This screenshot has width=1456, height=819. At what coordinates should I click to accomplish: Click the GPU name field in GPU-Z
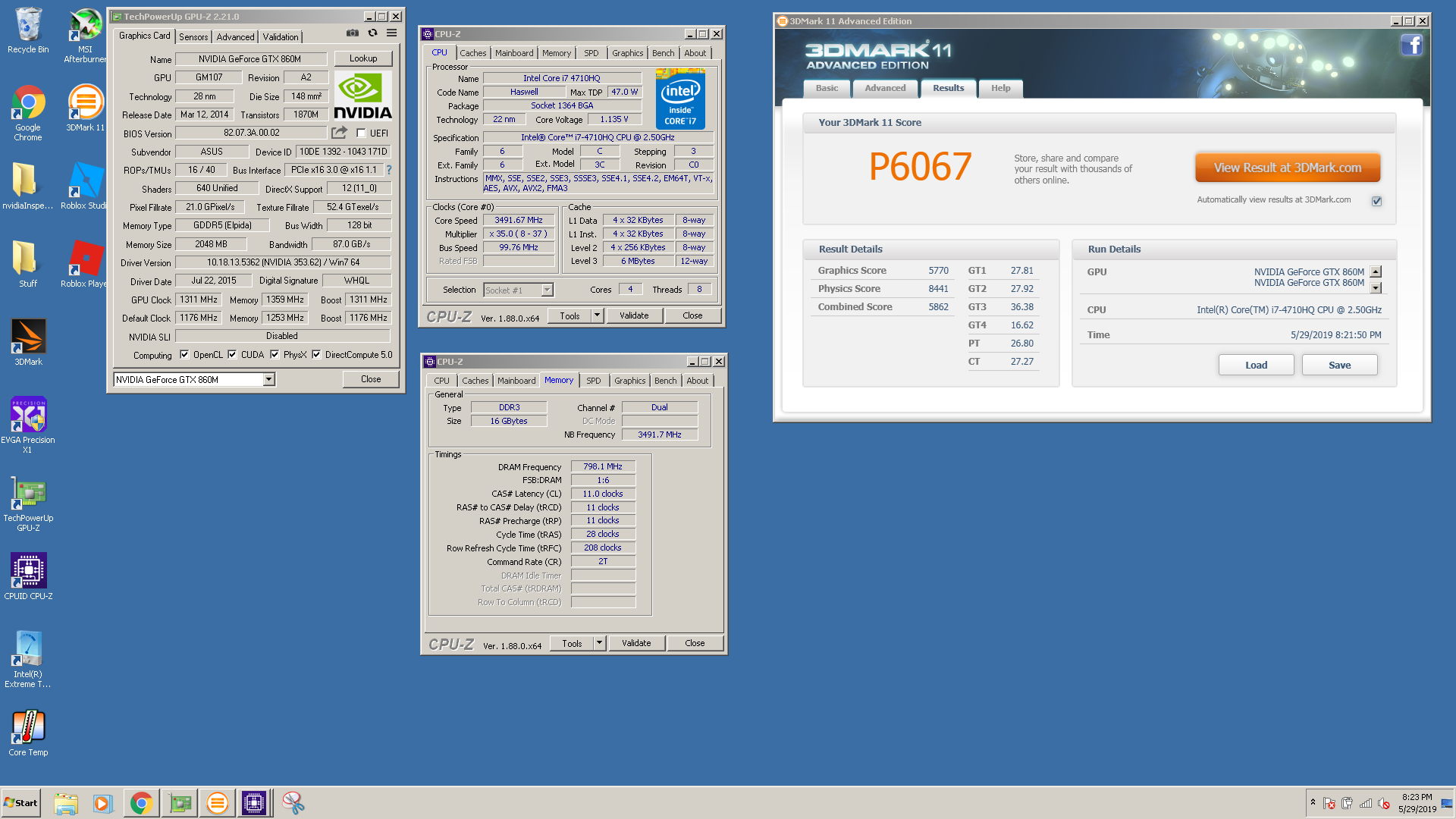tap(250, 59)
